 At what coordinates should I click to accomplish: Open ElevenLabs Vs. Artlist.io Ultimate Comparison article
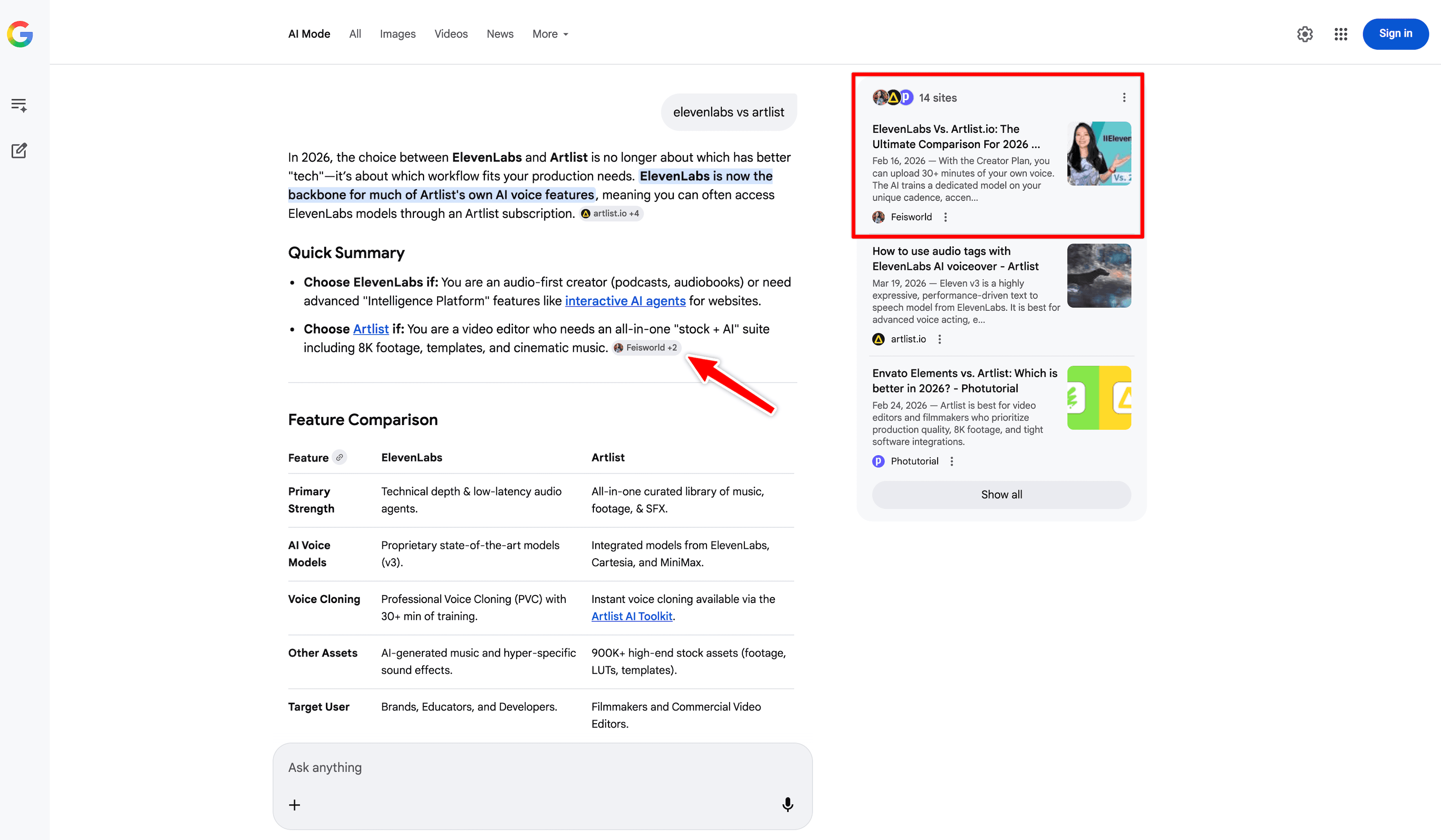(956, 137)
